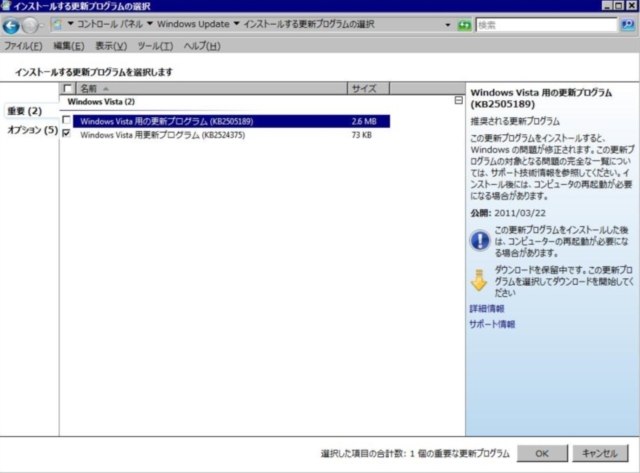Minimize the window
This screenshot has height=473, width=640.
(607, 5)
